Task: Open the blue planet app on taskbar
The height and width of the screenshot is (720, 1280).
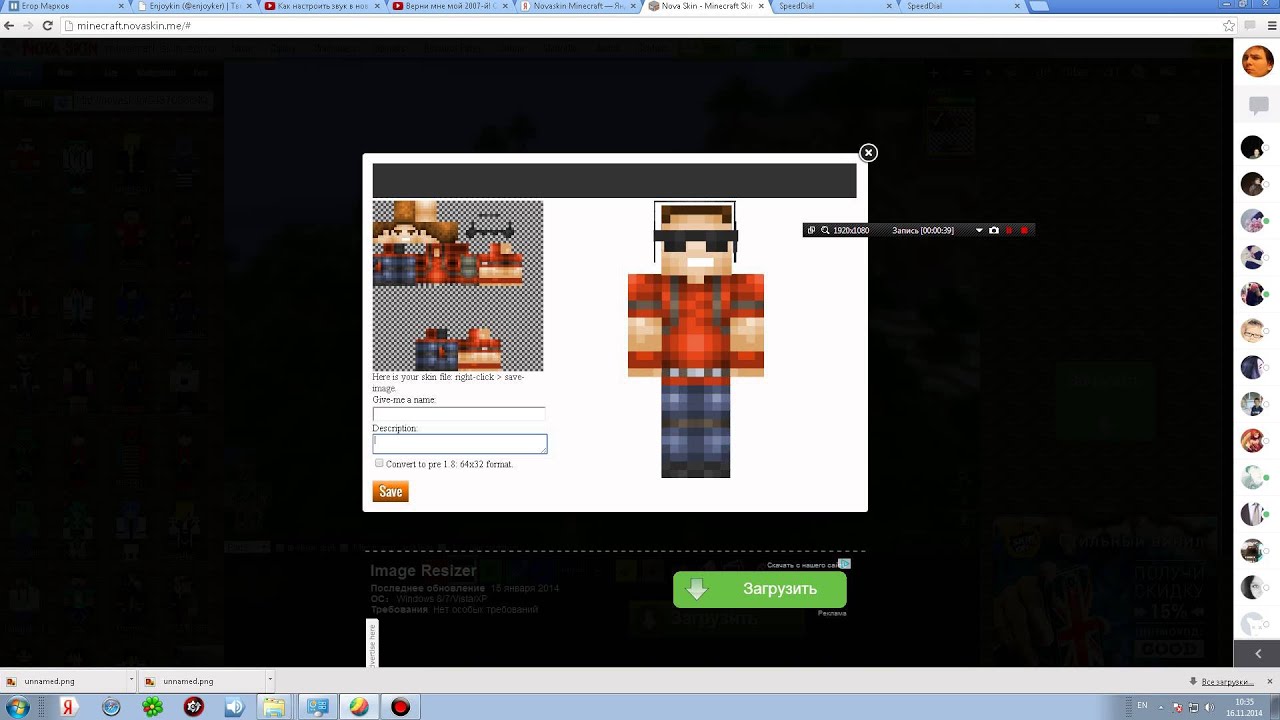Action: tap(111, 707)
